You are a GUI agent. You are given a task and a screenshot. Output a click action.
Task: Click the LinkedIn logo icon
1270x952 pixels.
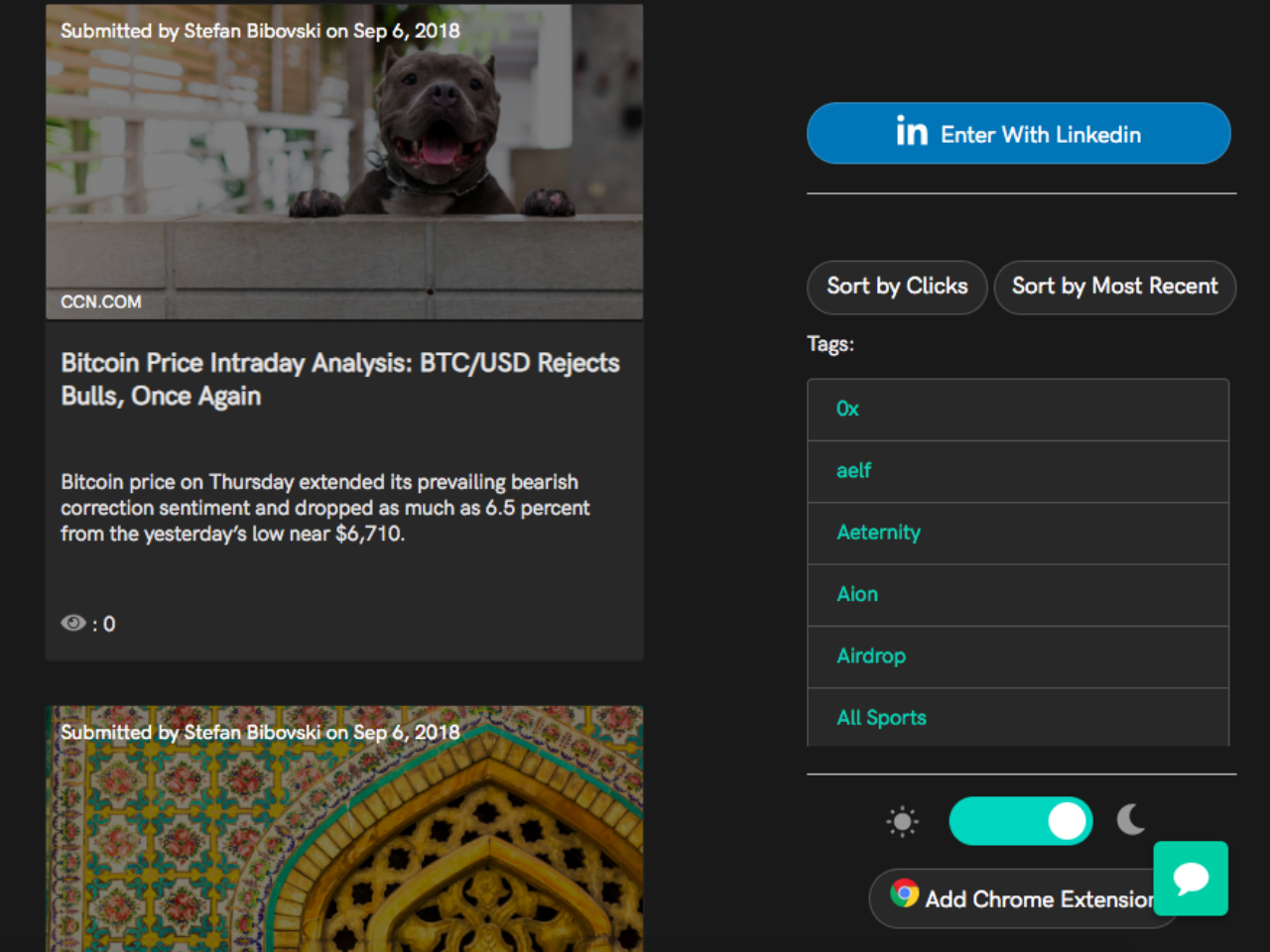click(912, 131)
